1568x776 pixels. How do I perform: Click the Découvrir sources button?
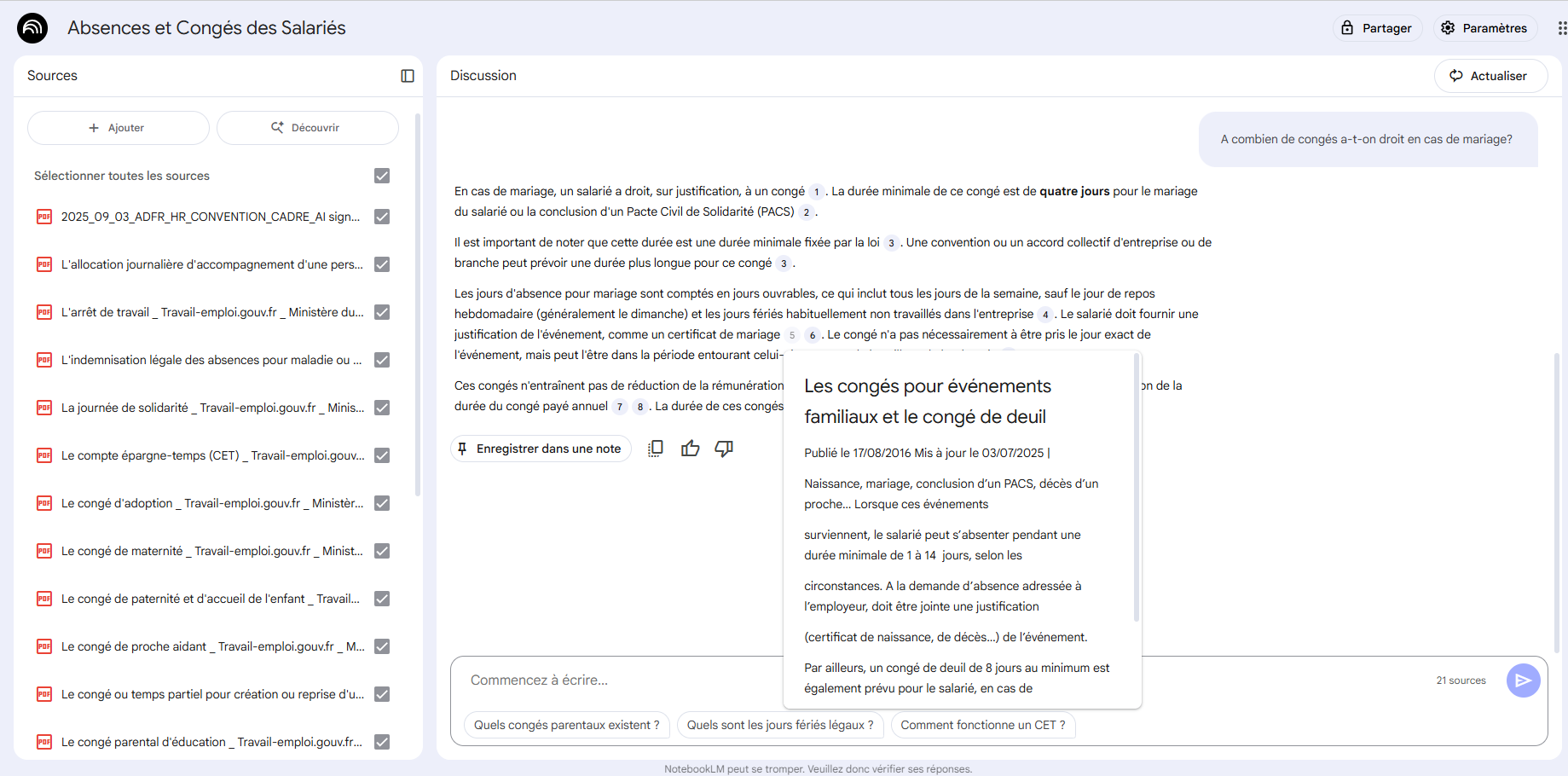coord(307,128)
